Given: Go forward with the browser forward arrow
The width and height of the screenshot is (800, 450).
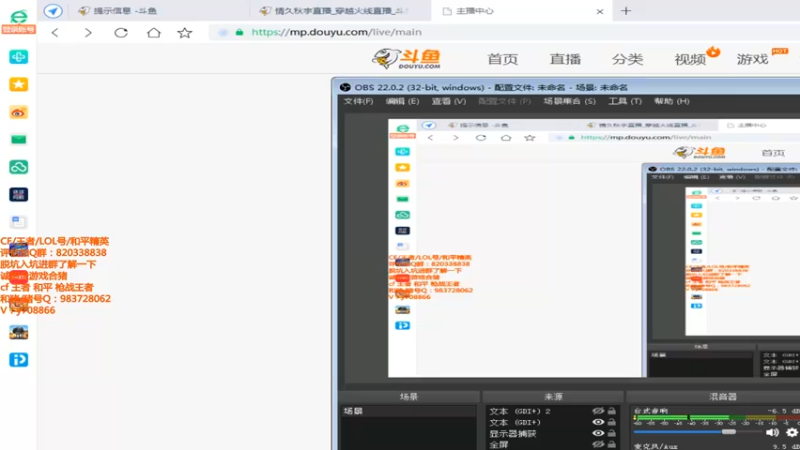Looking at the screenshot, I should tap(88, 33).
